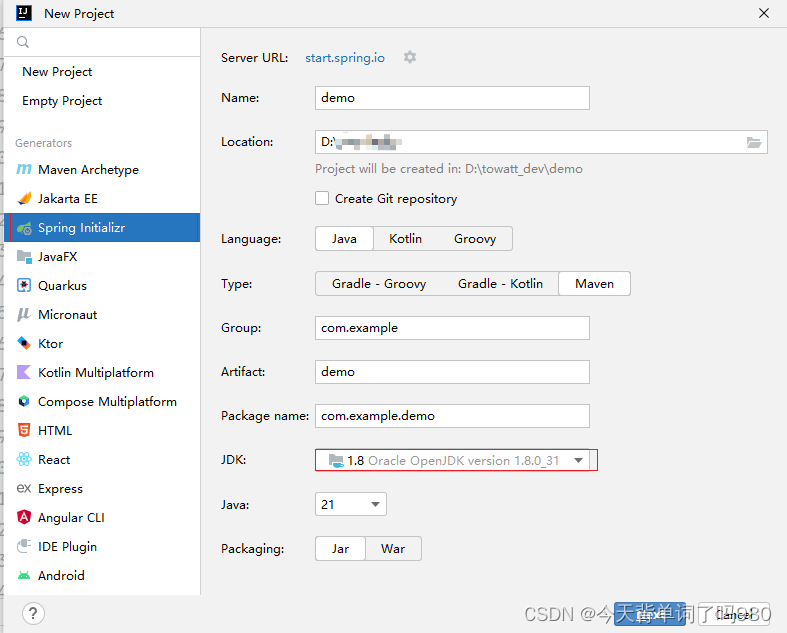The image size is (787, 633).
Task: Click the Ktor diamond icon
Action: click(x=24, y=343)
